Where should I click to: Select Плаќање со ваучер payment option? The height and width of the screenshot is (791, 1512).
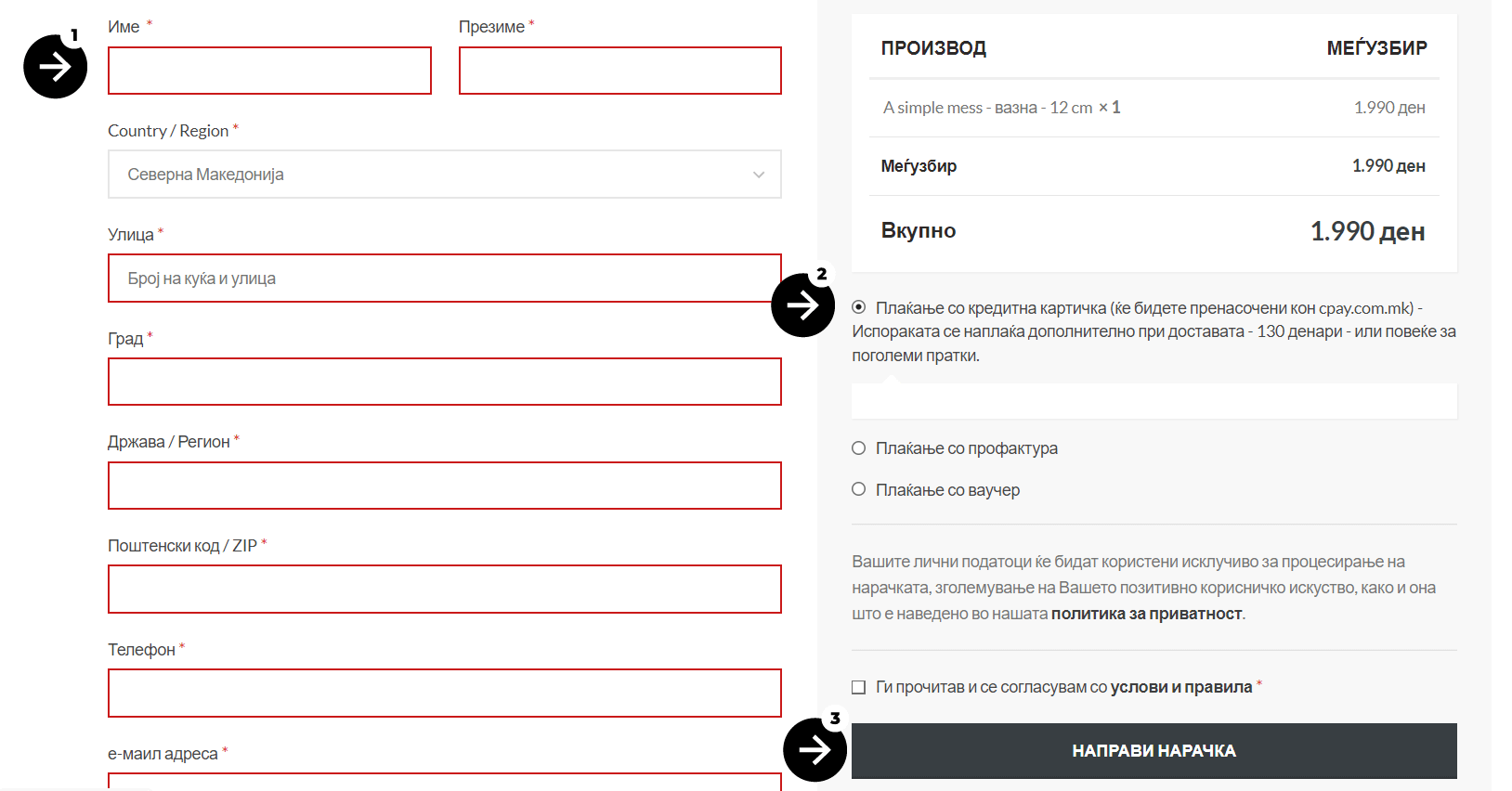[x=859, y=489]
